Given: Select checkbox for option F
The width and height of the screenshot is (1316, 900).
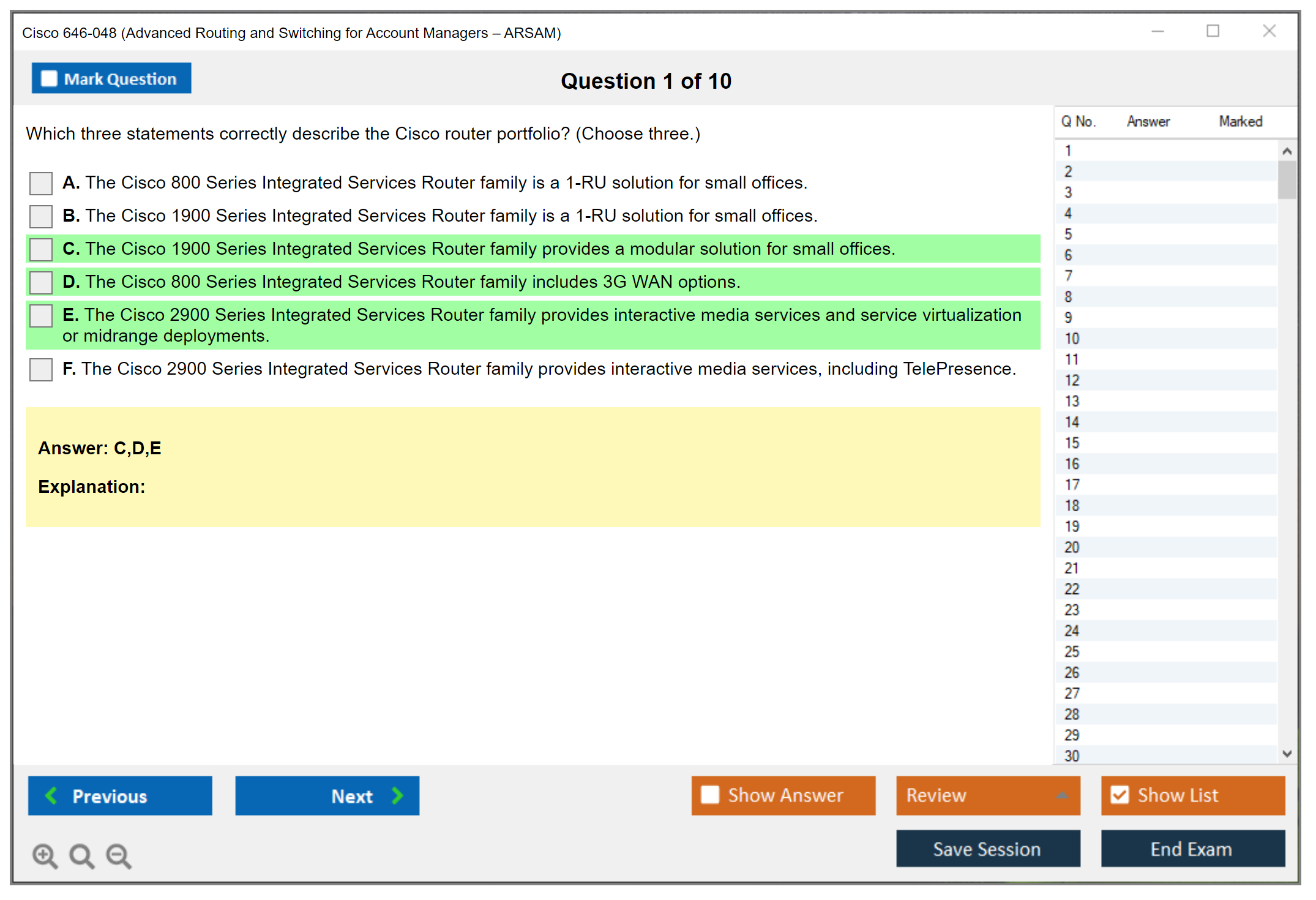Looking at the screenshot, I should (41, 369).
